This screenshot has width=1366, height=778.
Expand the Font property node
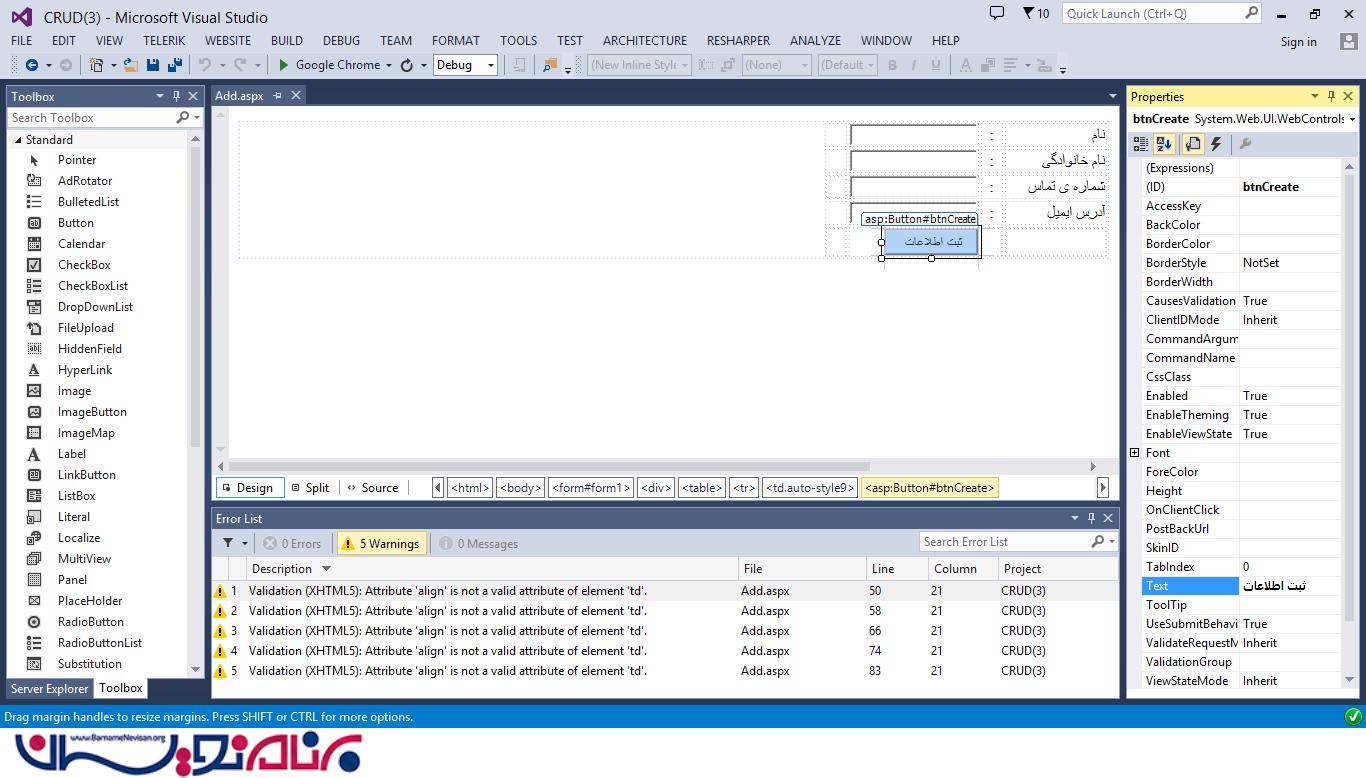pos(1134,453)
